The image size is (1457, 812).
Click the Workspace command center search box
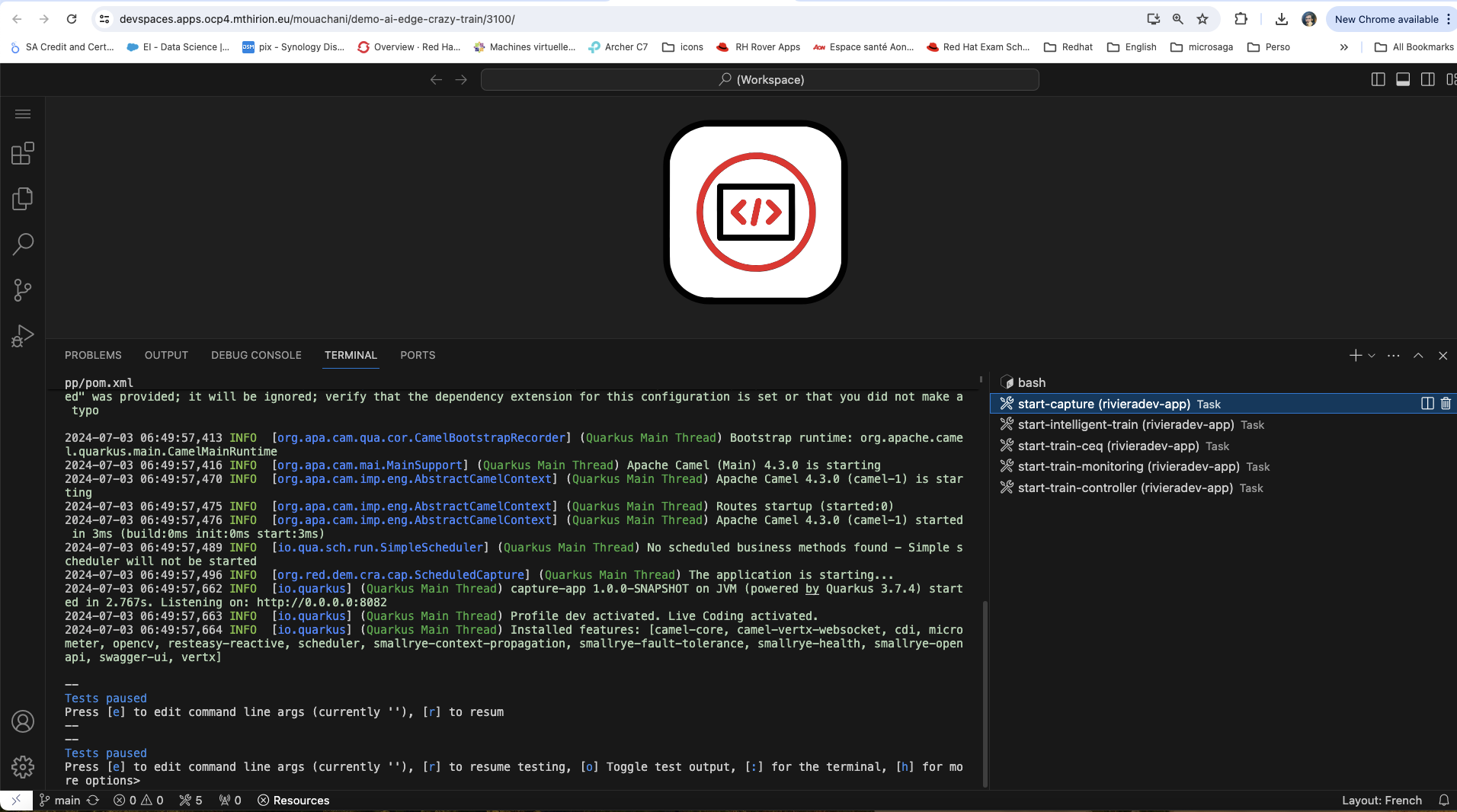[760, 80]
